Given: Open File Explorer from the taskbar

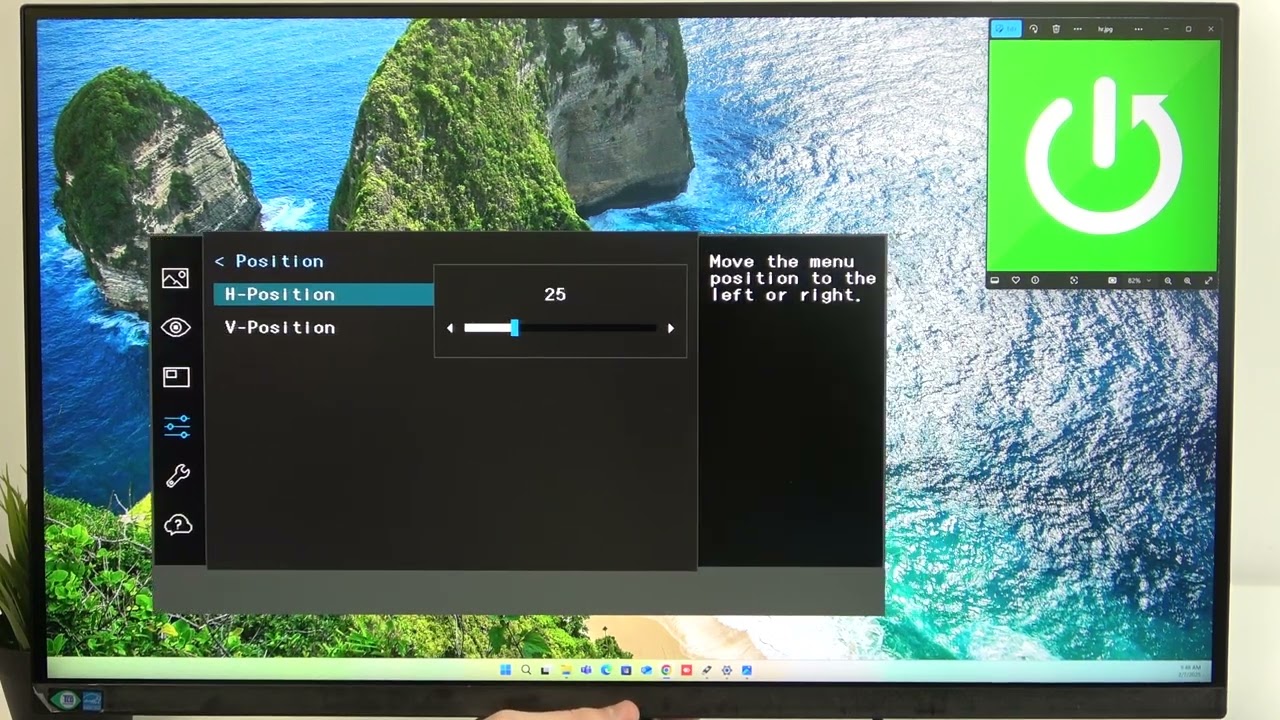Looking at the screenshot, I should 566,670.
